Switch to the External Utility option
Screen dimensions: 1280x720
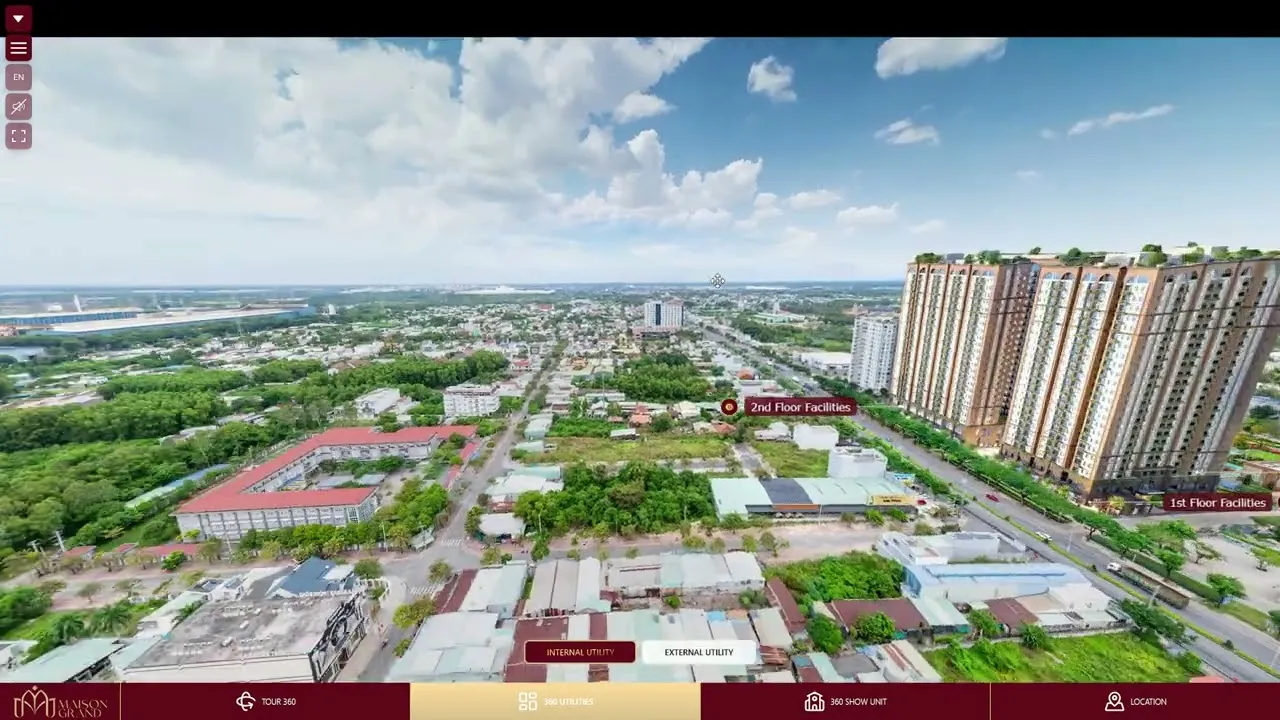[698, 652]
